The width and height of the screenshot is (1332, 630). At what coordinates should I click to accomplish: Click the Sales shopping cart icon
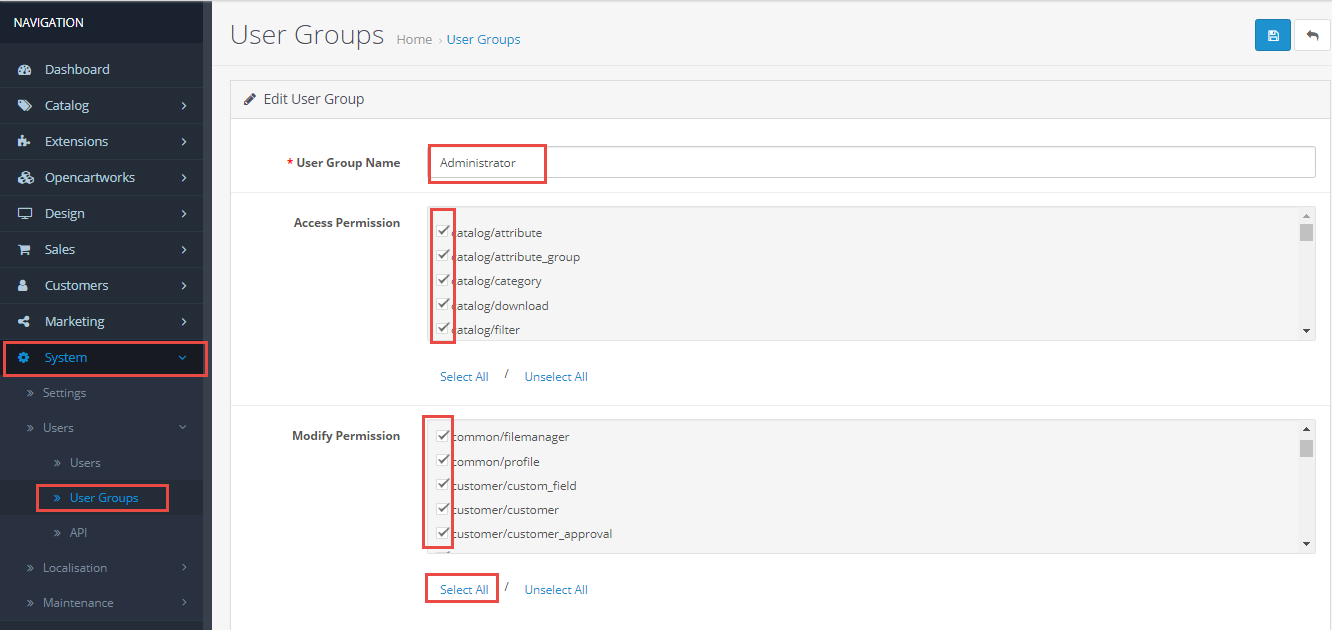pyautogui.click(x=25, y=250)
